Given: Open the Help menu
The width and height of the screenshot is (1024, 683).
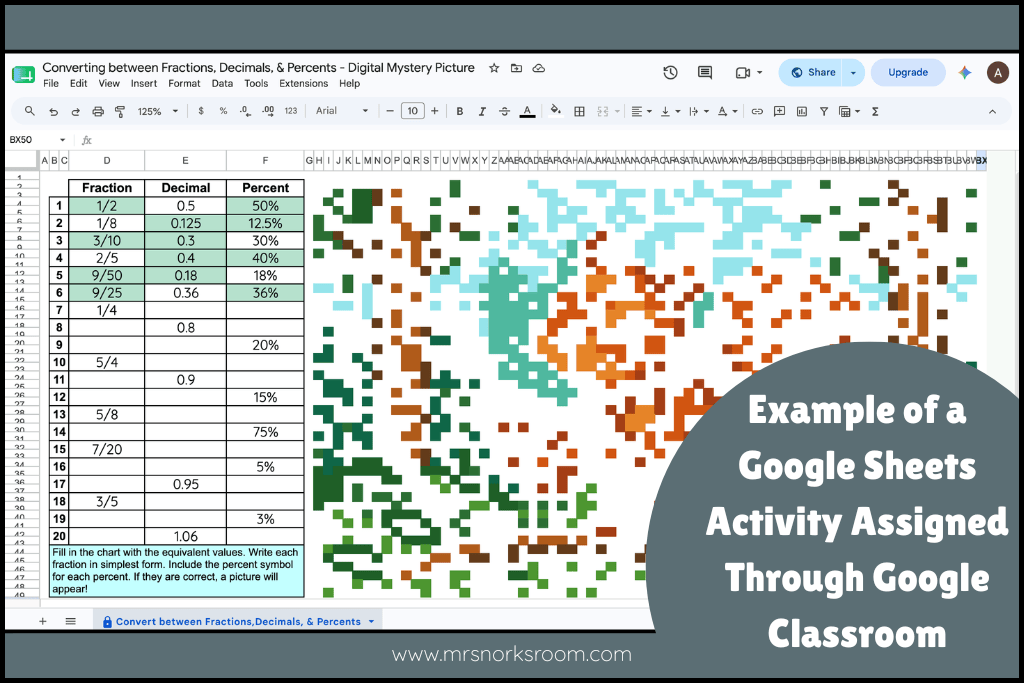Looking at the screenshot, I should pos(349,84).
